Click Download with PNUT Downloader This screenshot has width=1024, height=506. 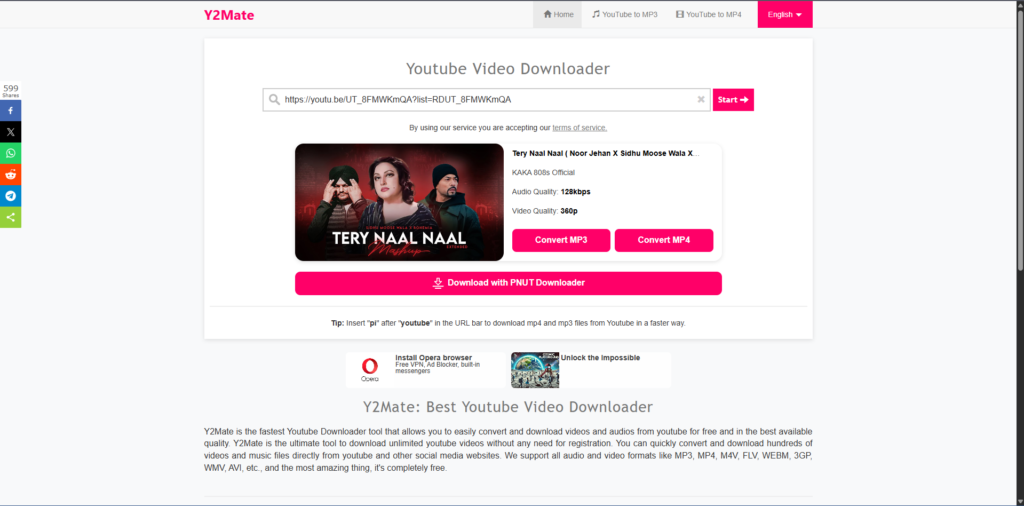pyautogui.click(x=508, y=283)
